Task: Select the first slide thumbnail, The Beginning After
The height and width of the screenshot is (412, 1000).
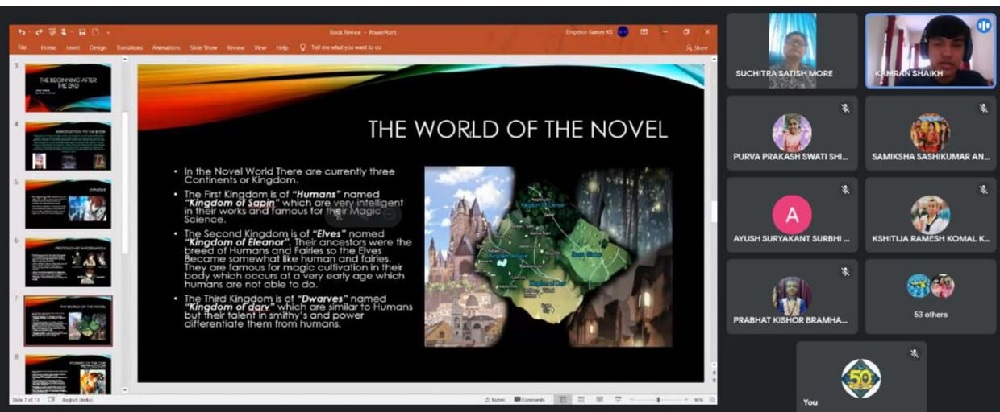Action: click(68, 87)
